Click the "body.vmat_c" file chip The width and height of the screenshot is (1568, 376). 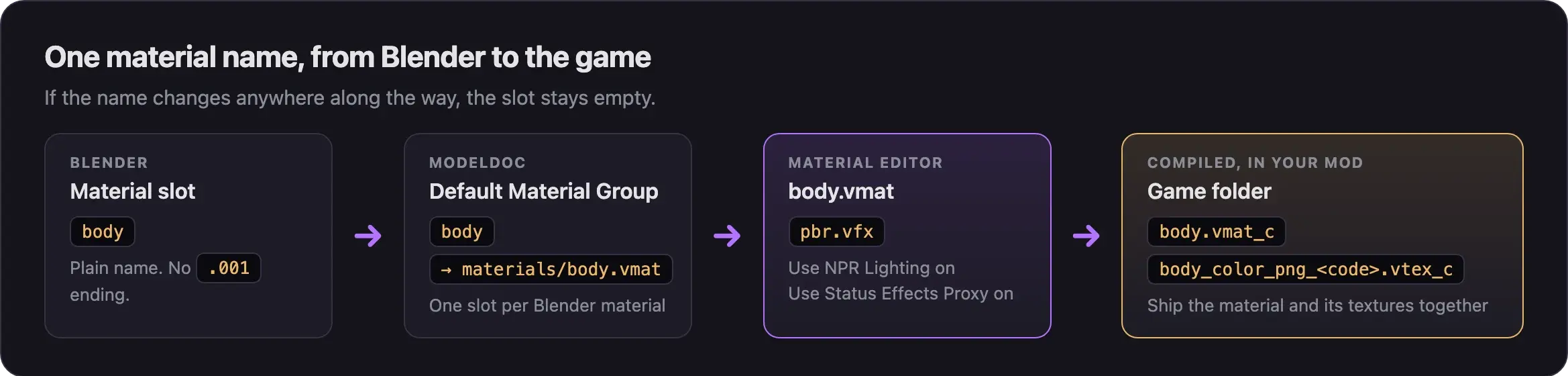coord(1217,232)
